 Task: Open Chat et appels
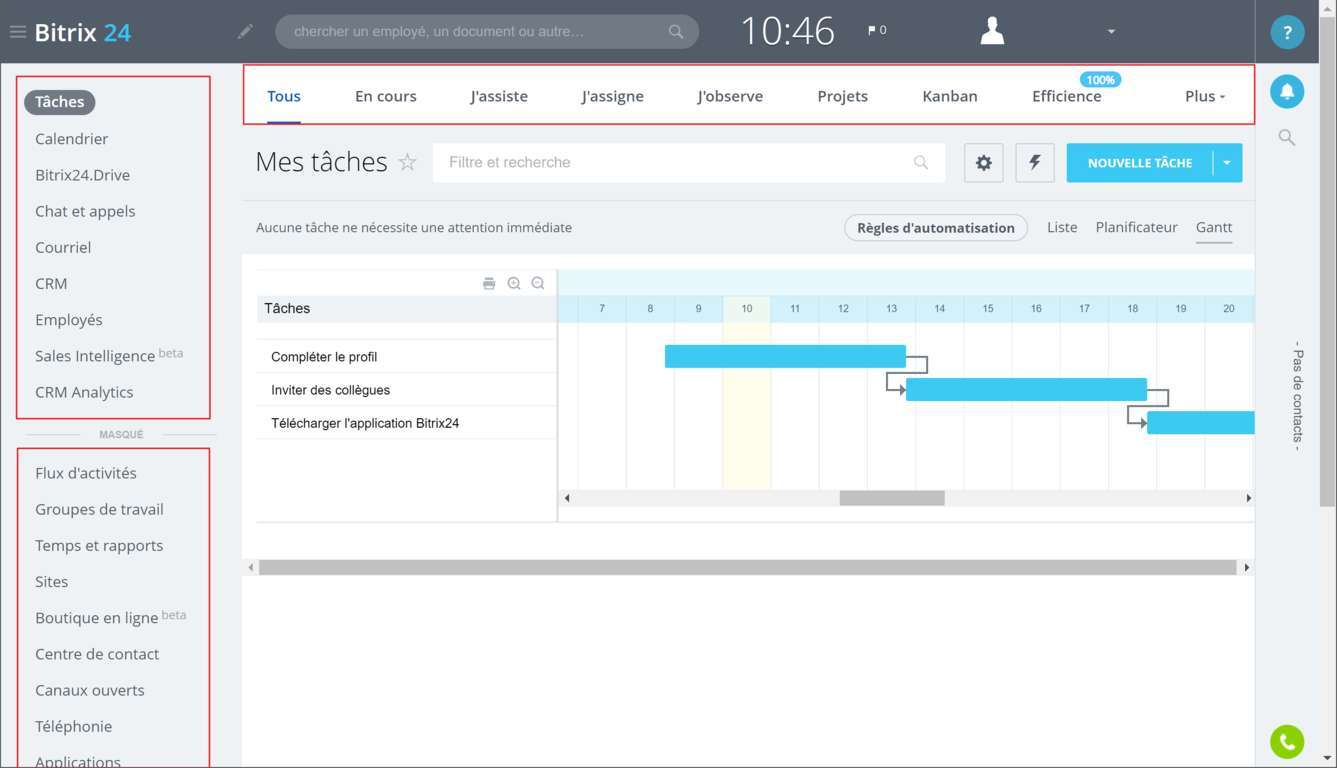[85, 211]
